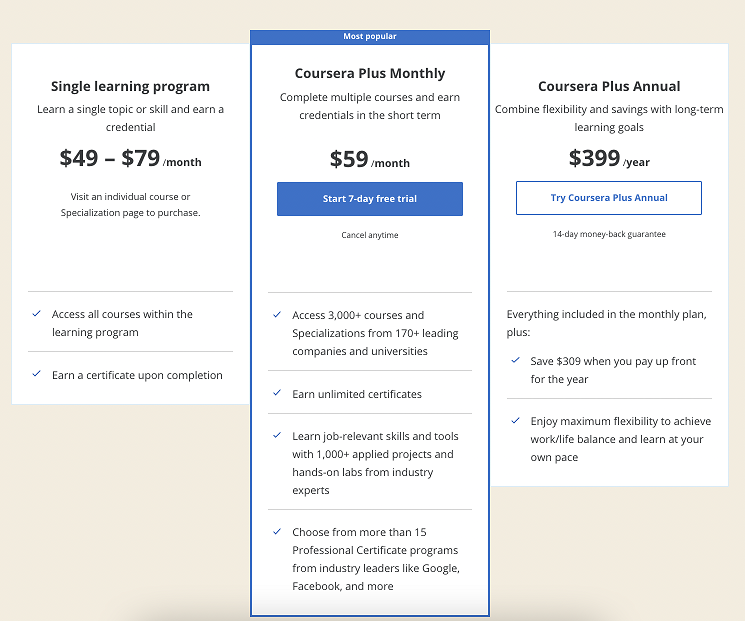Viewport: 745px width, 621px height.
Task: Click the Single learning program heading
Action: [x=130, y=86]
